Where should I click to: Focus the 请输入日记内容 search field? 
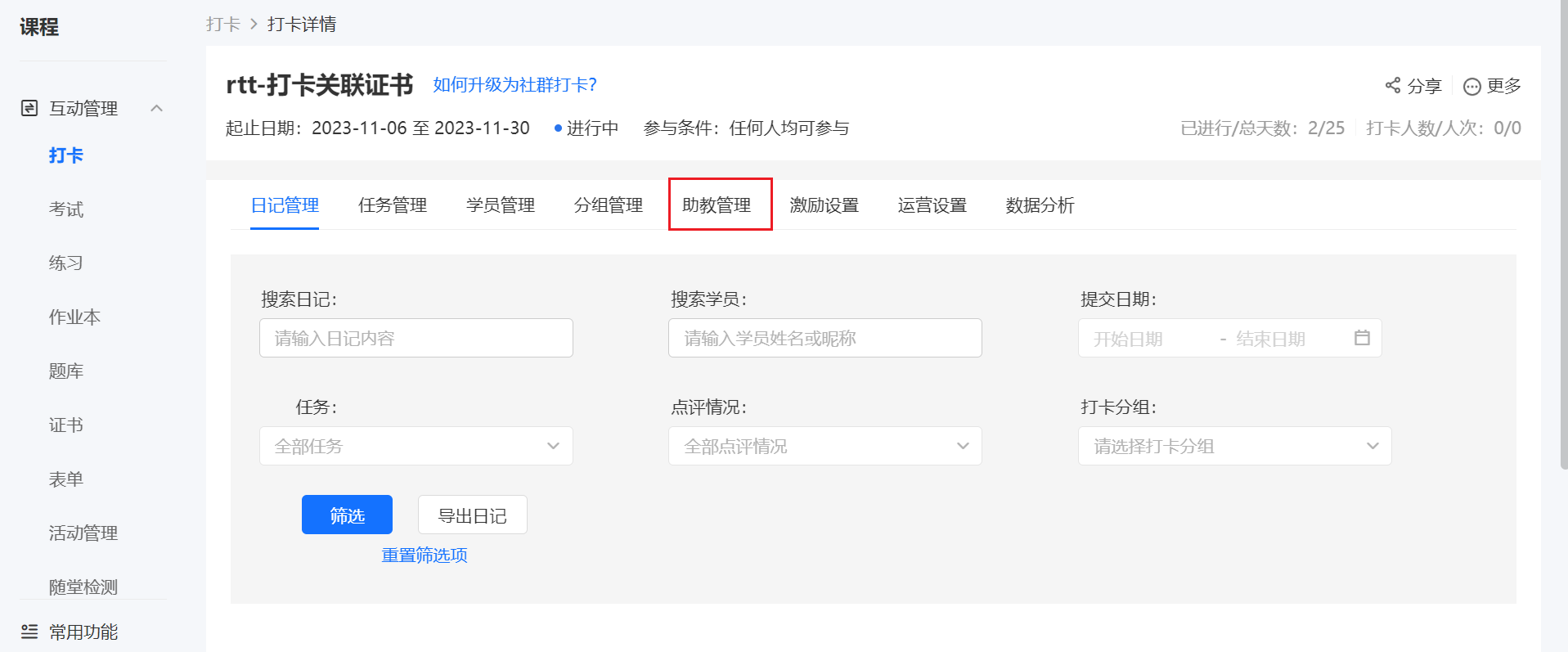click(x=416, y=338)
